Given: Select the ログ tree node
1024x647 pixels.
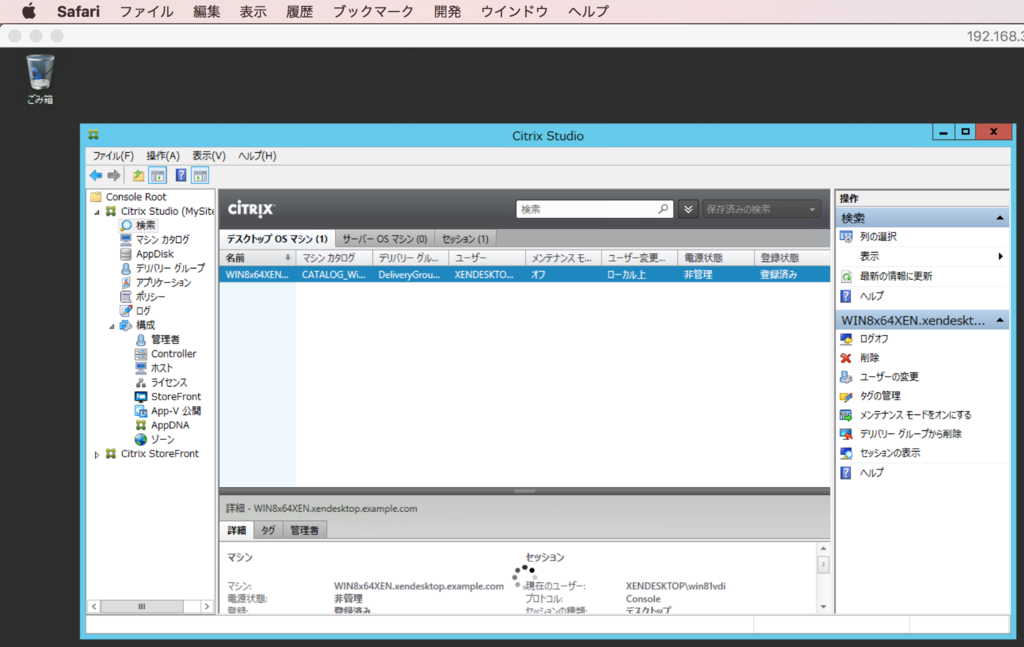Looking at the screenshot, I should click(143, 311).
